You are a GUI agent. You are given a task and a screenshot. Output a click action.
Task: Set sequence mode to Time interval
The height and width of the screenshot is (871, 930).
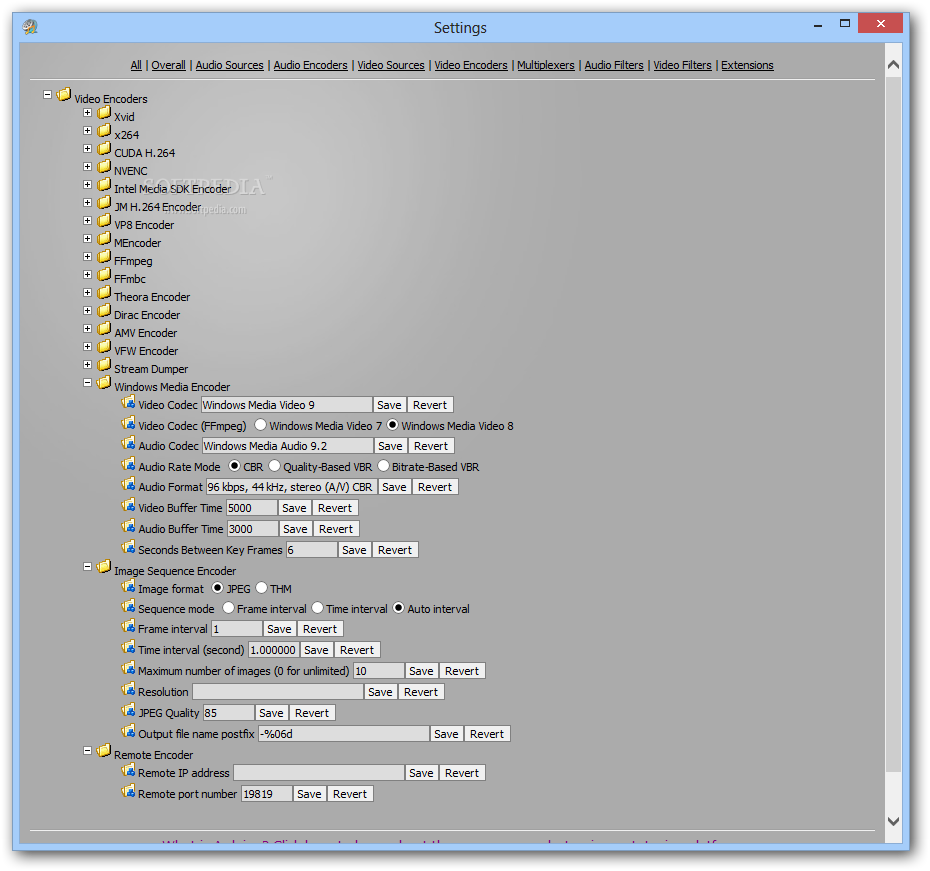tap(318, 608)
